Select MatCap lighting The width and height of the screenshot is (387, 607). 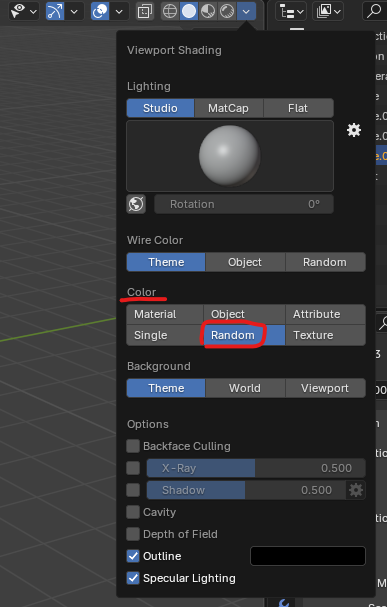pyautogui.click(x=228, y=108)
